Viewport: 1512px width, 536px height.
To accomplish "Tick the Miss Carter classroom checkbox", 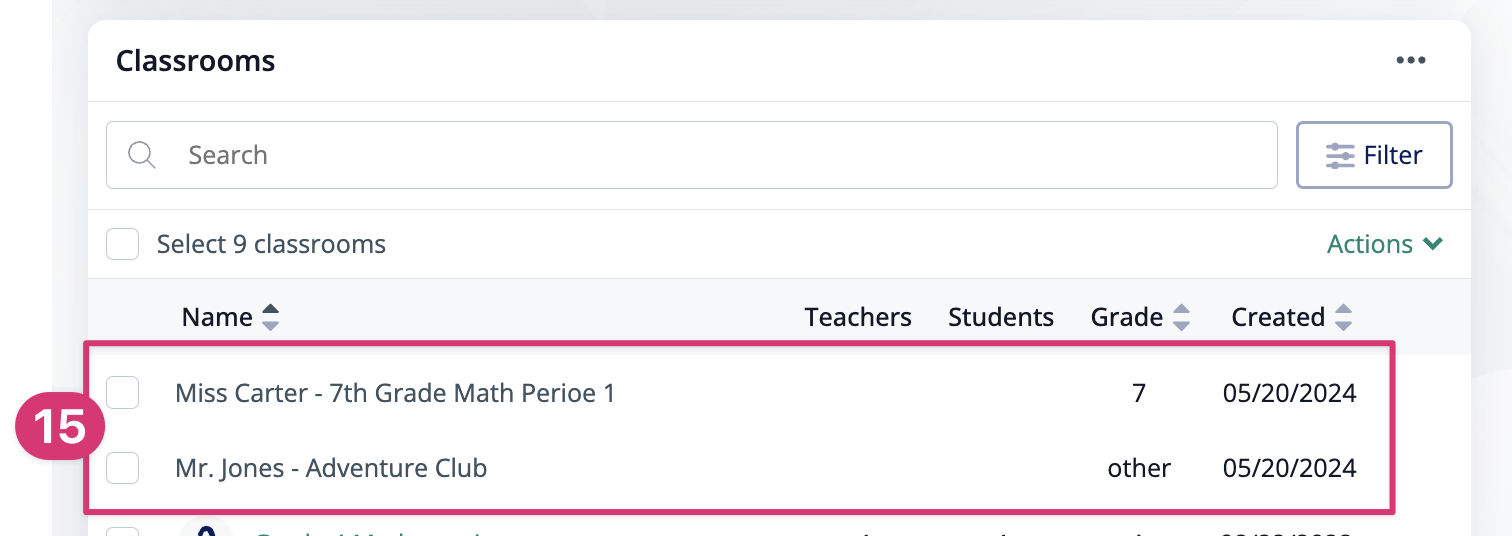I will coord(122,393).
